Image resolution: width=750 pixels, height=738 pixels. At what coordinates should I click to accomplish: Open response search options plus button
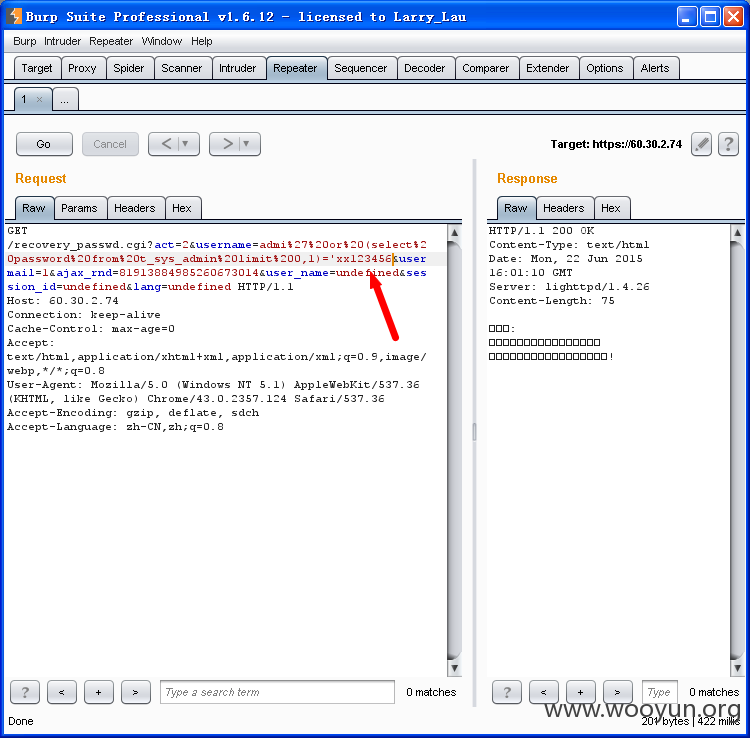click(x=581, y=692)
